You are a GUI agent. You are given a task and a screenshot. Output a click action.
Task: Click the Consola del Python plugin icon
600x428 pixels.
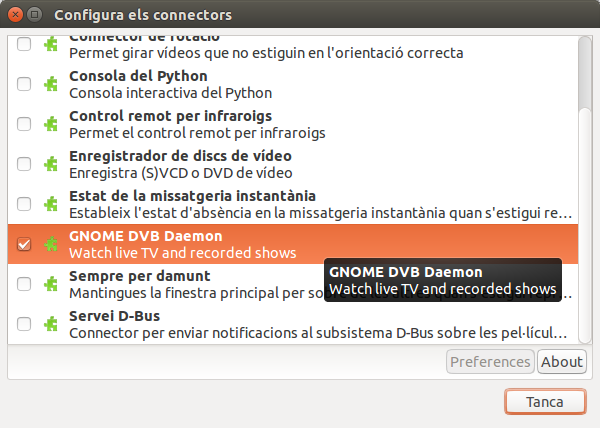click(x=50, y=84)
